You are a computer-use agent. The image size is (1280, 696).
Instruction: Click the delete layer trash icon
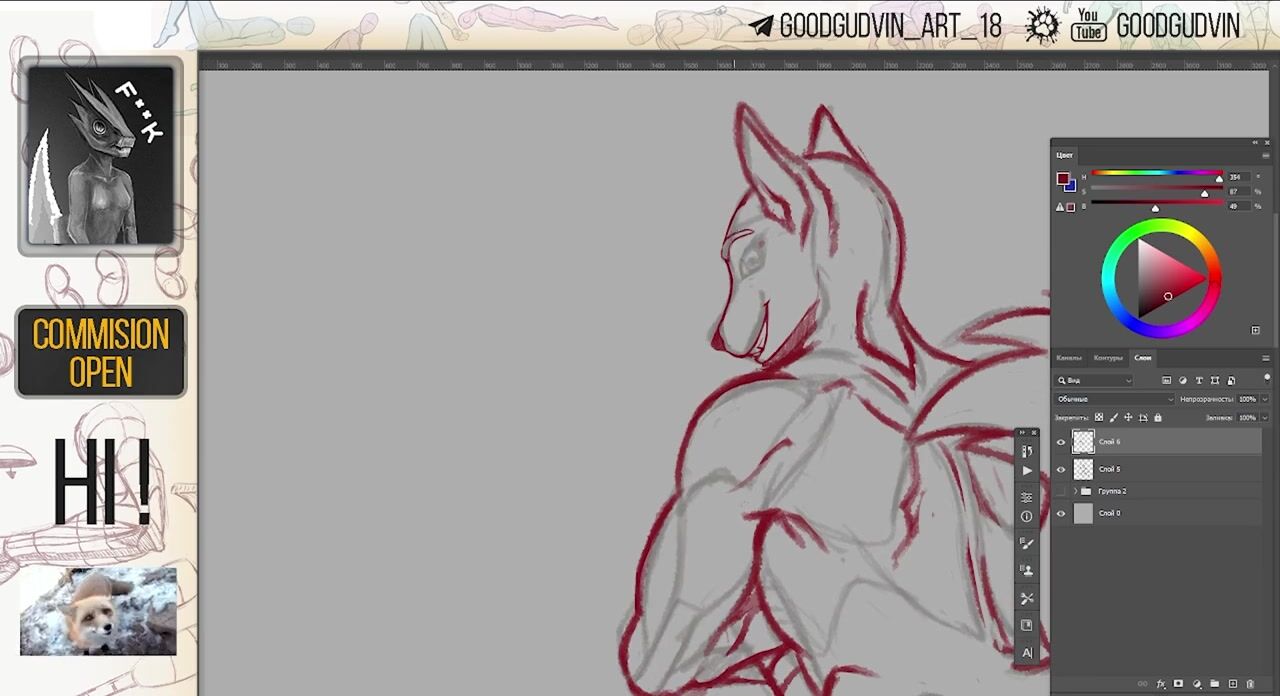click(1250, 684)
